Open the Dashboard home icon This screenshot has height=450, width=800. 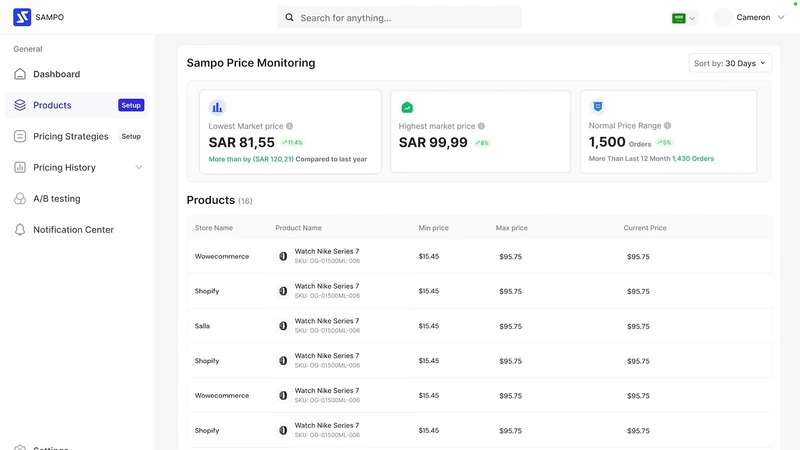click(20, 74)
